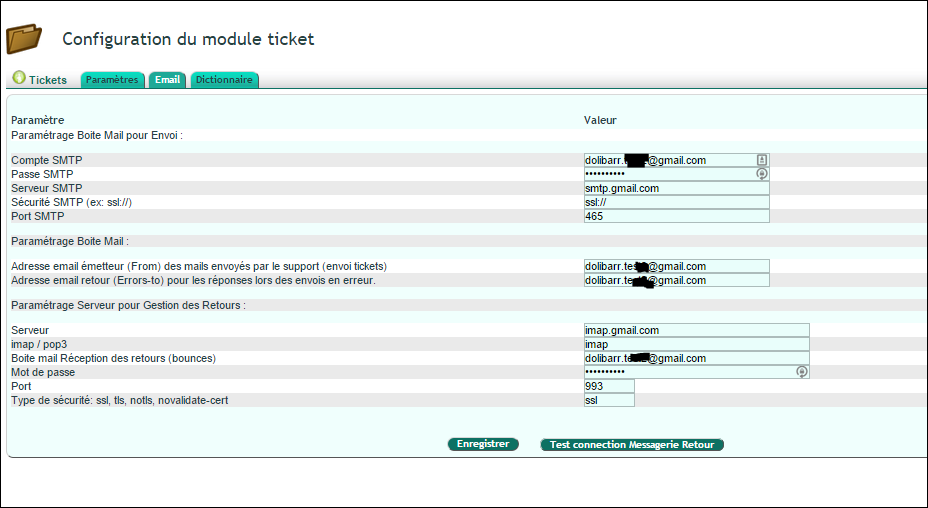Click the 'Passe SMTP' label
Screen dimensions: 928x508
click(42, 174)
